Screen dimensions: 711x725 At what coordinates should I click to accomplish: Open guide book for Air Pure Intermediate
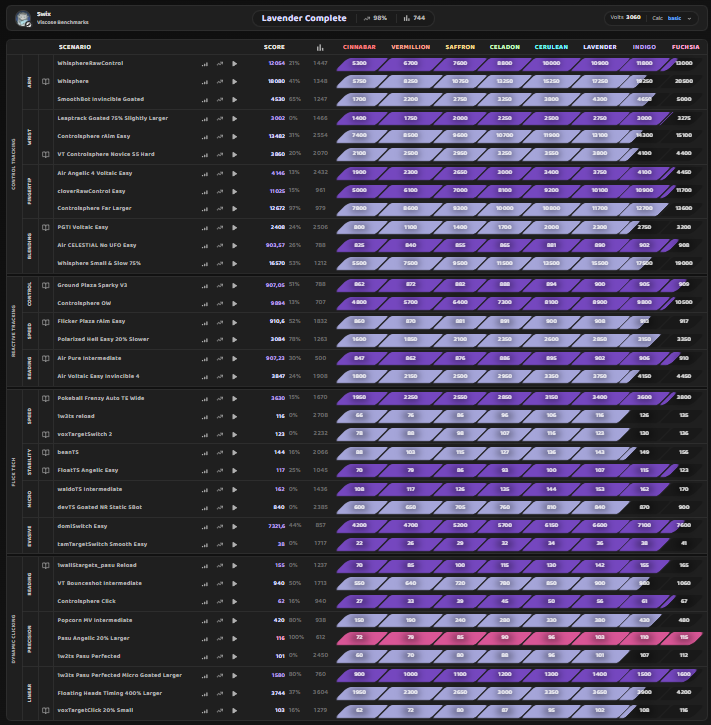pos(46,358)
